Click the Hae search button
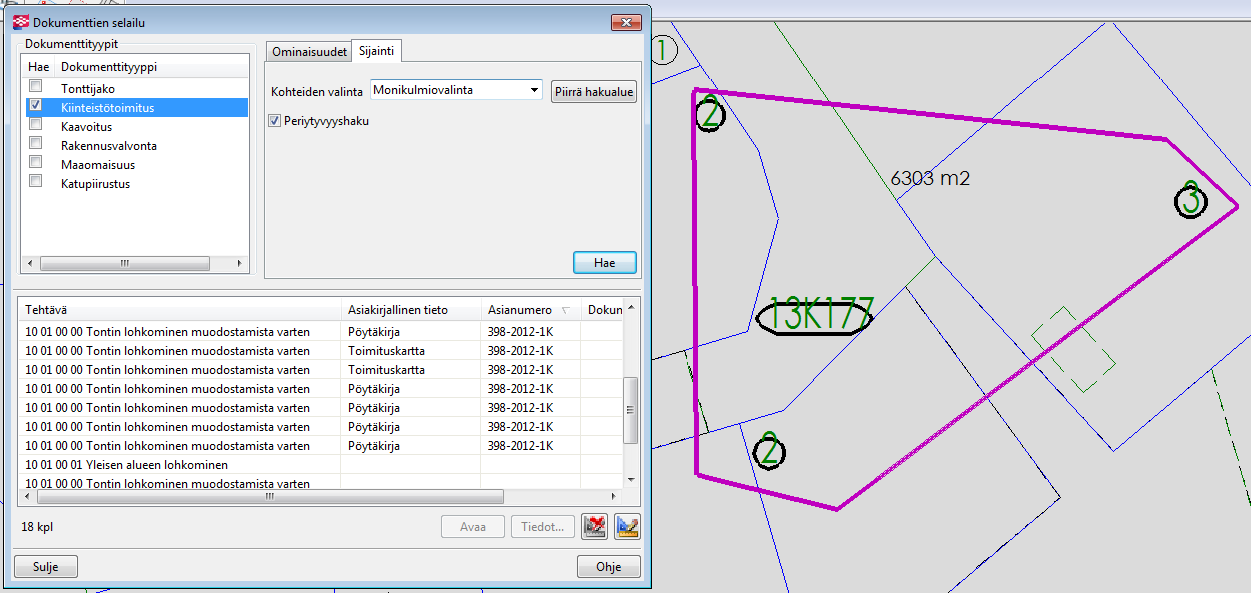 tap(605, 263)
